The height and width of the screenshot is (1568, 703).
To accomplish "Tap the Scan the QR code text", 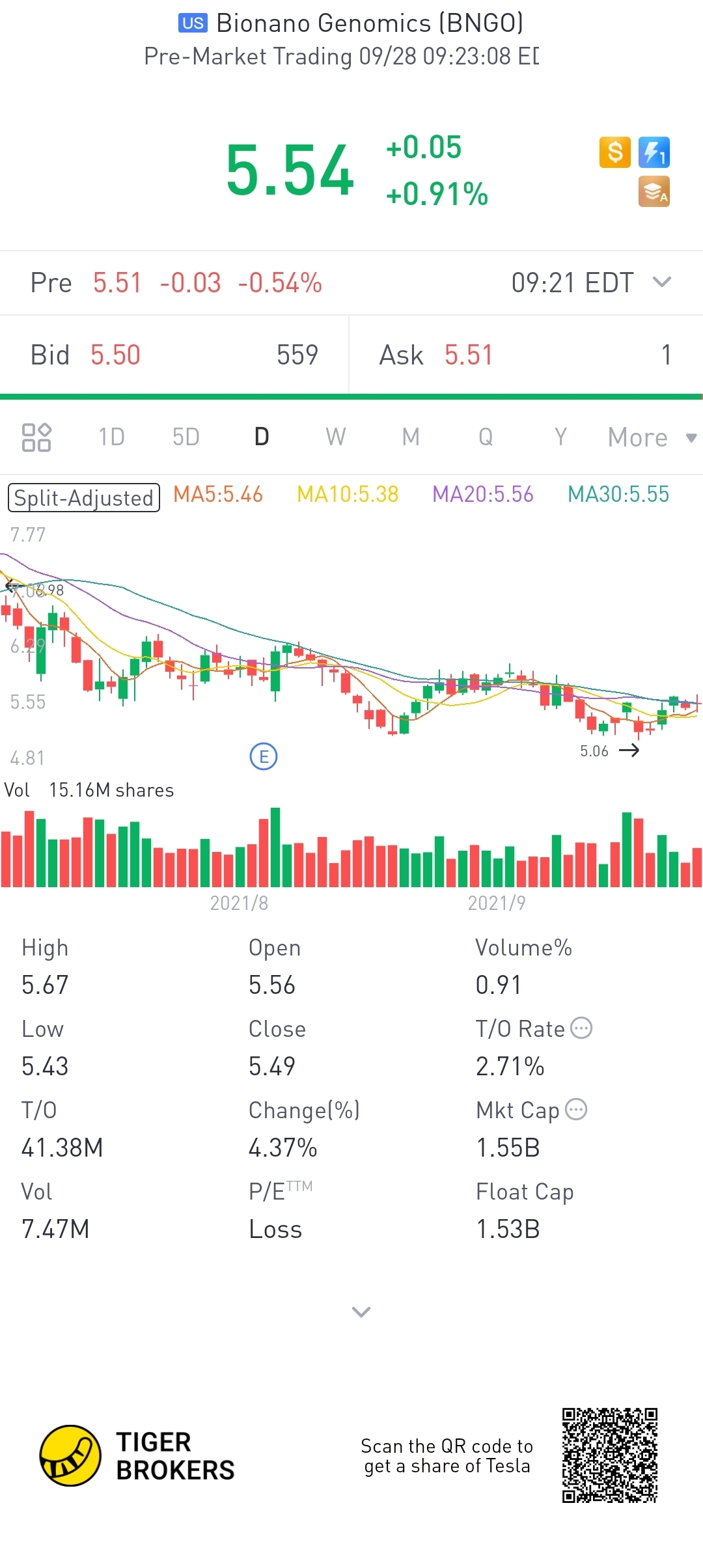I will (447, 1455).
